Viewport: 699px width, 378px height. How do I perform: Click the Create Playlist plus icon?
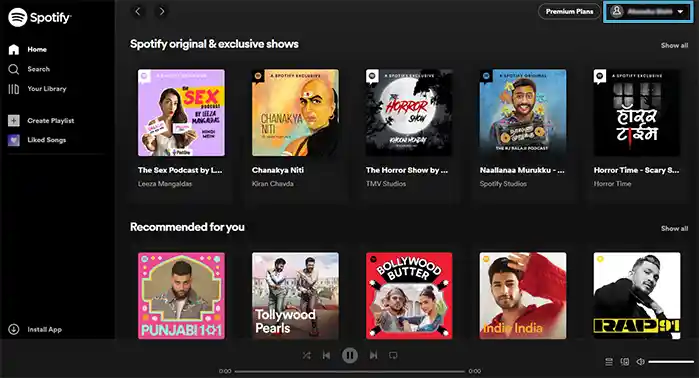[x=14, y=120]
